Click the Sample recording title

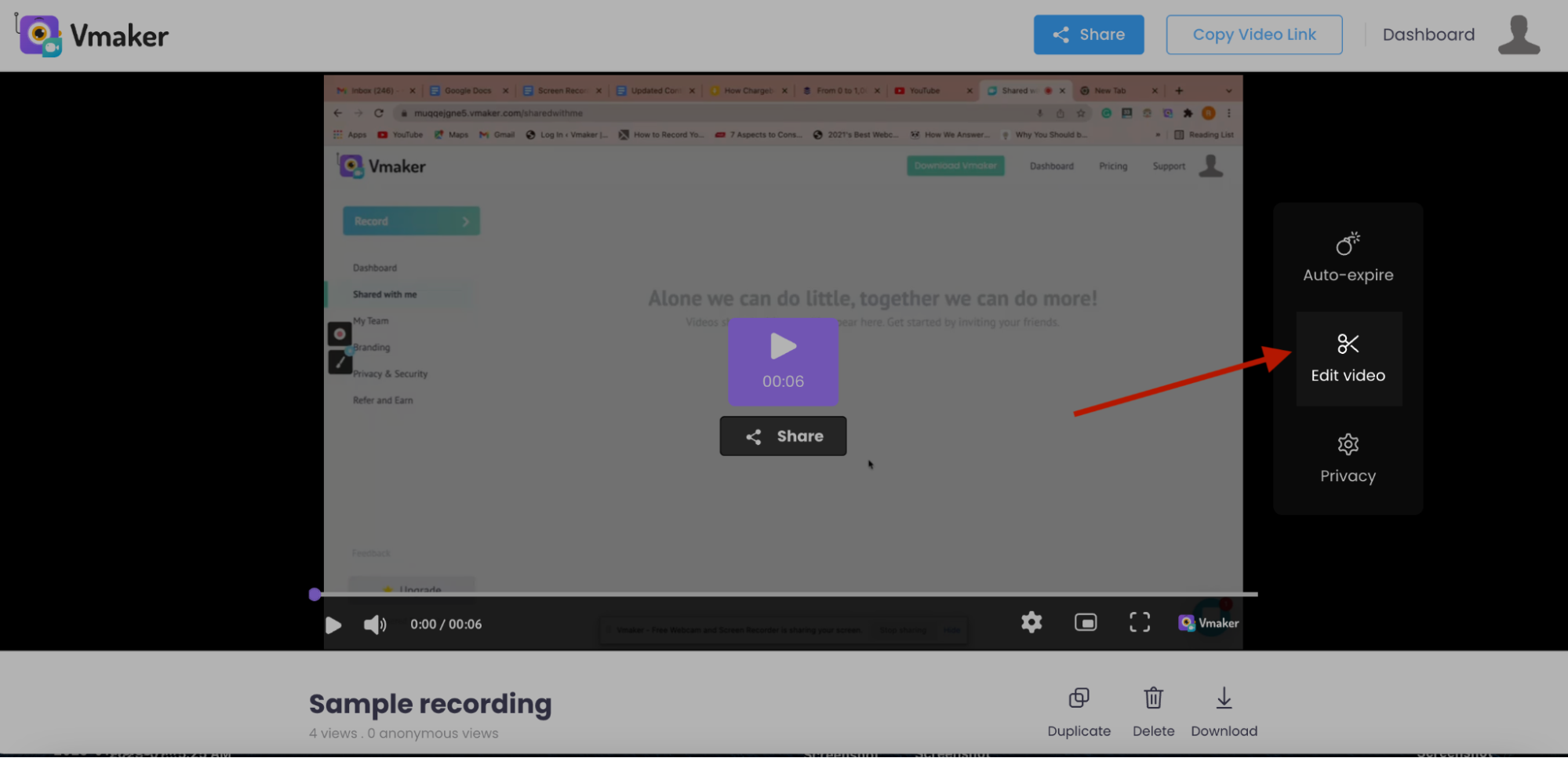point(430,704)
